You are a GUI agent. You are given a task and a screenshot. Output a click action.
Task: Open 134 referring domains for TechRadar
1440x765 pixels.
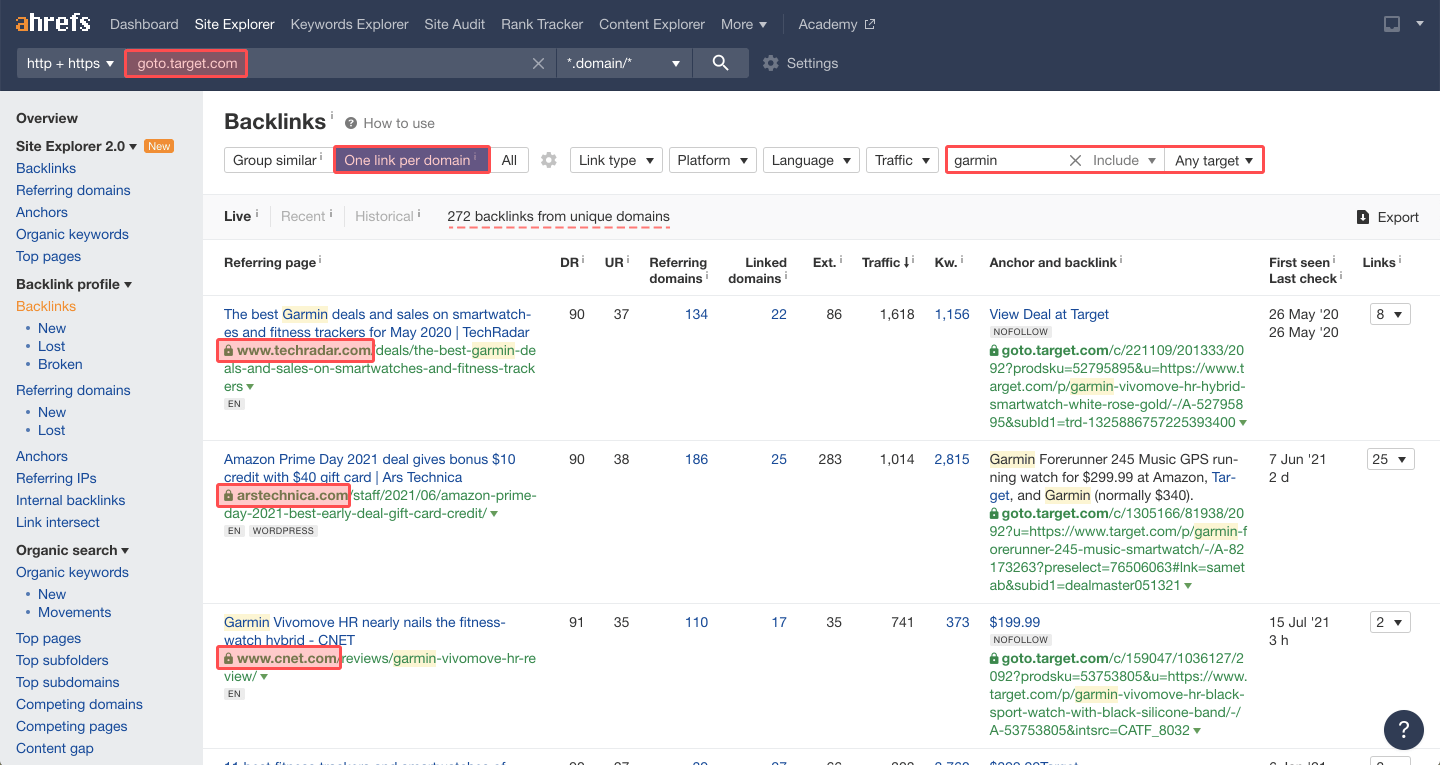click(x=696, y=314)
